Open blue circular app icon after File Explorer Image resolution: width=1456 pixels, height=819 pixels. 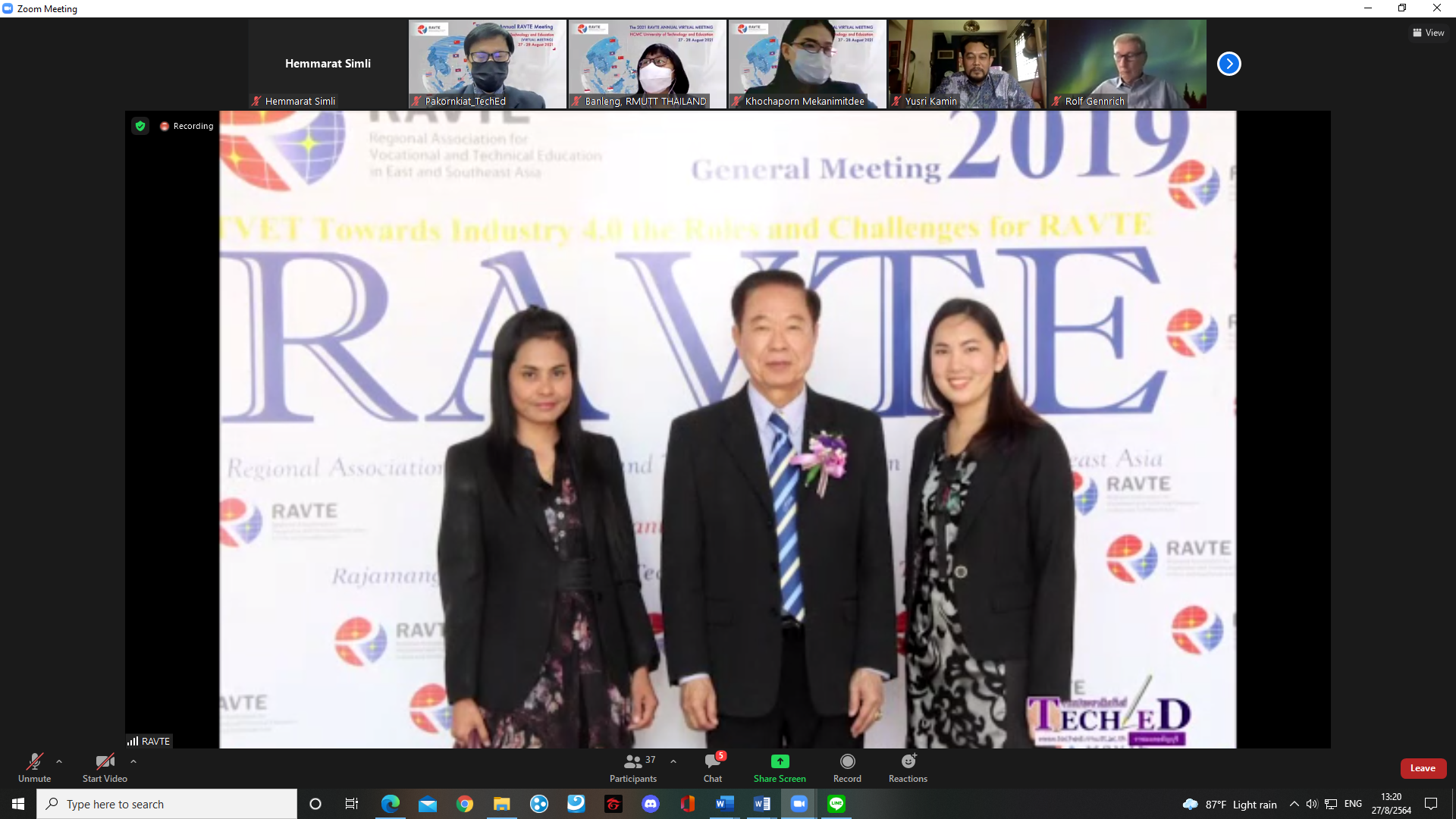[x=539, y=804]
